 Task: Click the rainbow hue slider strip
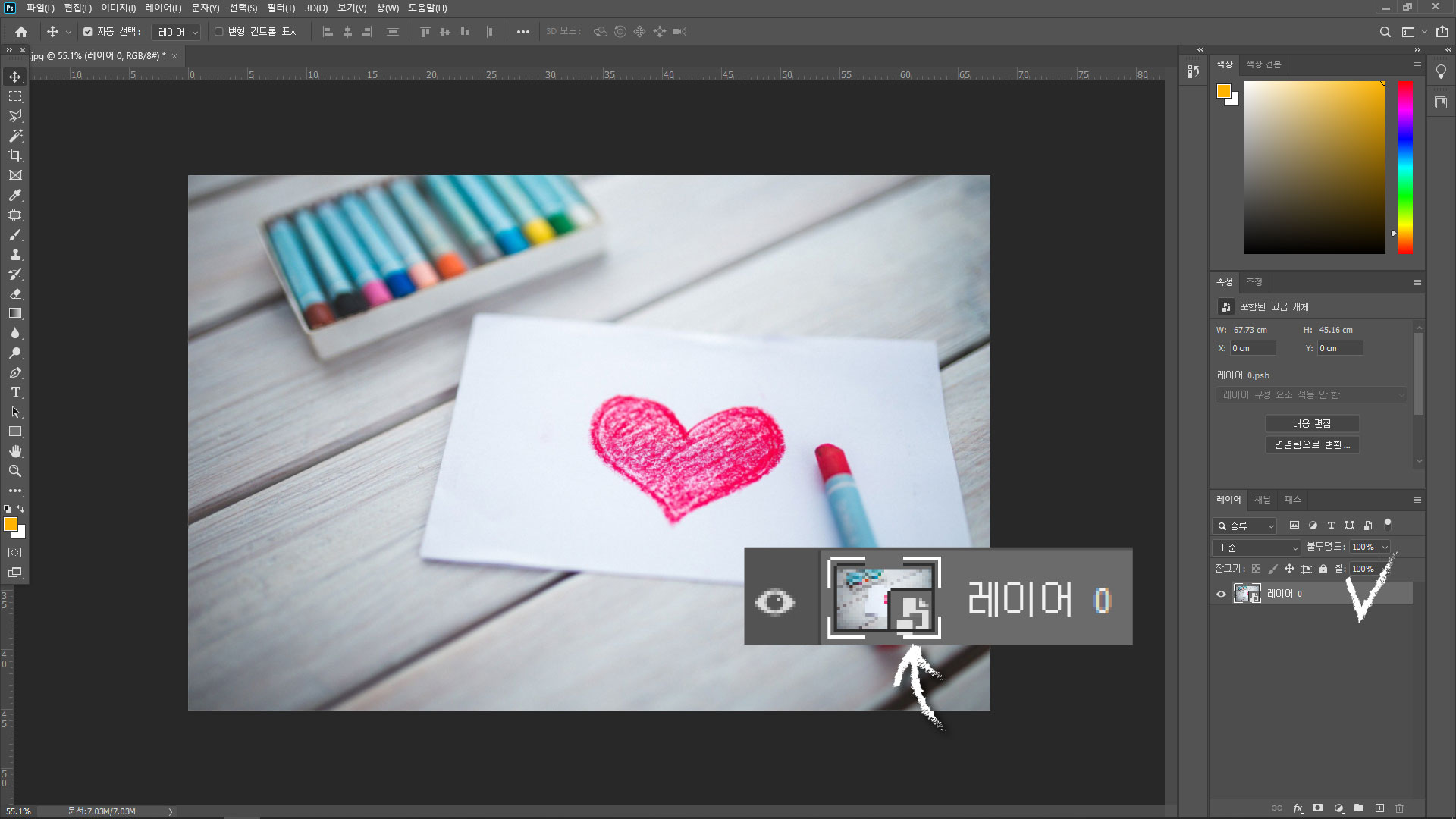[1405, 168]
